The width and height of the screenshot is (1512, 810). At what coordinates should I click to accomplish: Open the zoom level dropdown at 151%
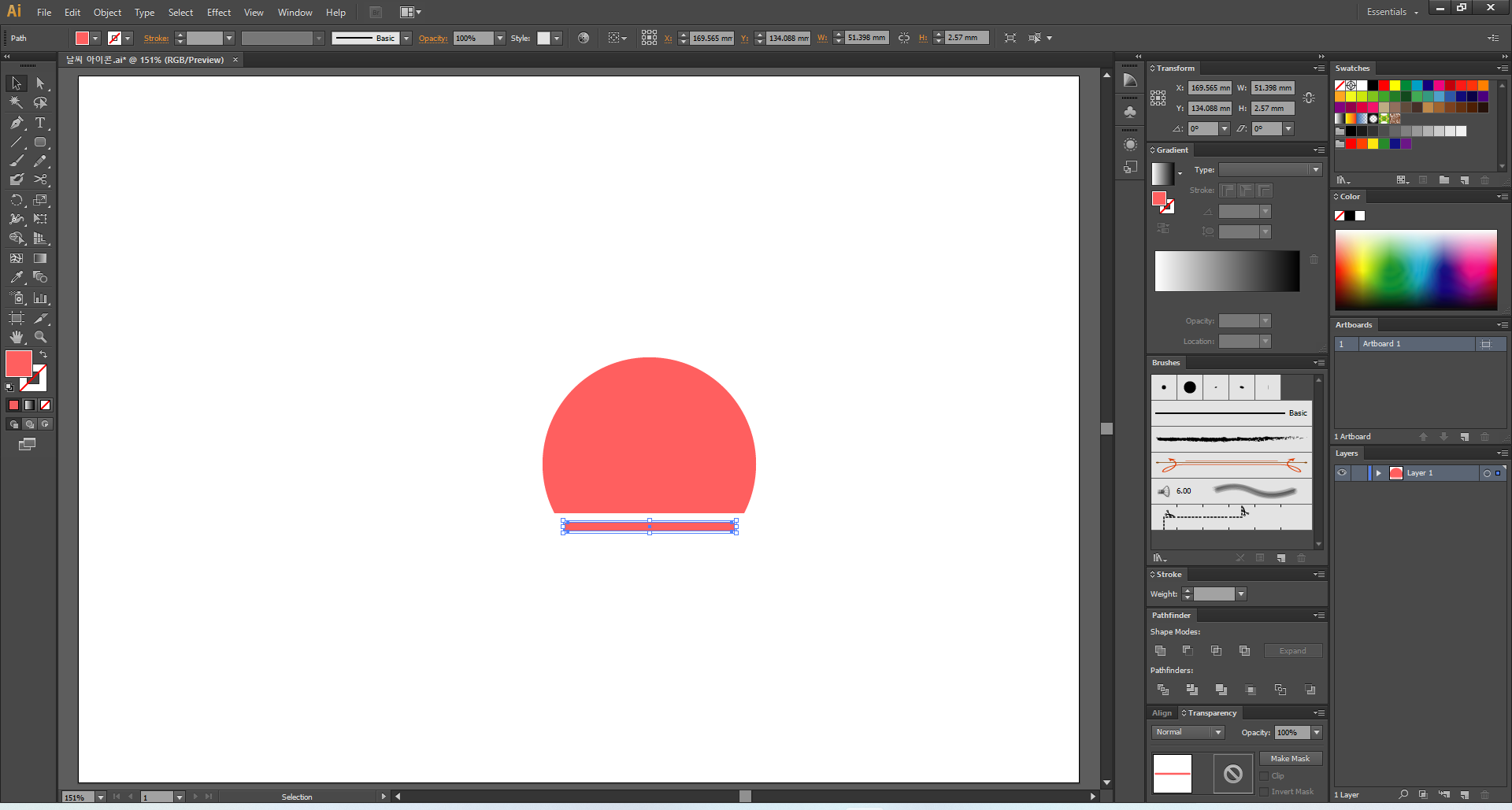pyautogui.click(x=100, y=797)
